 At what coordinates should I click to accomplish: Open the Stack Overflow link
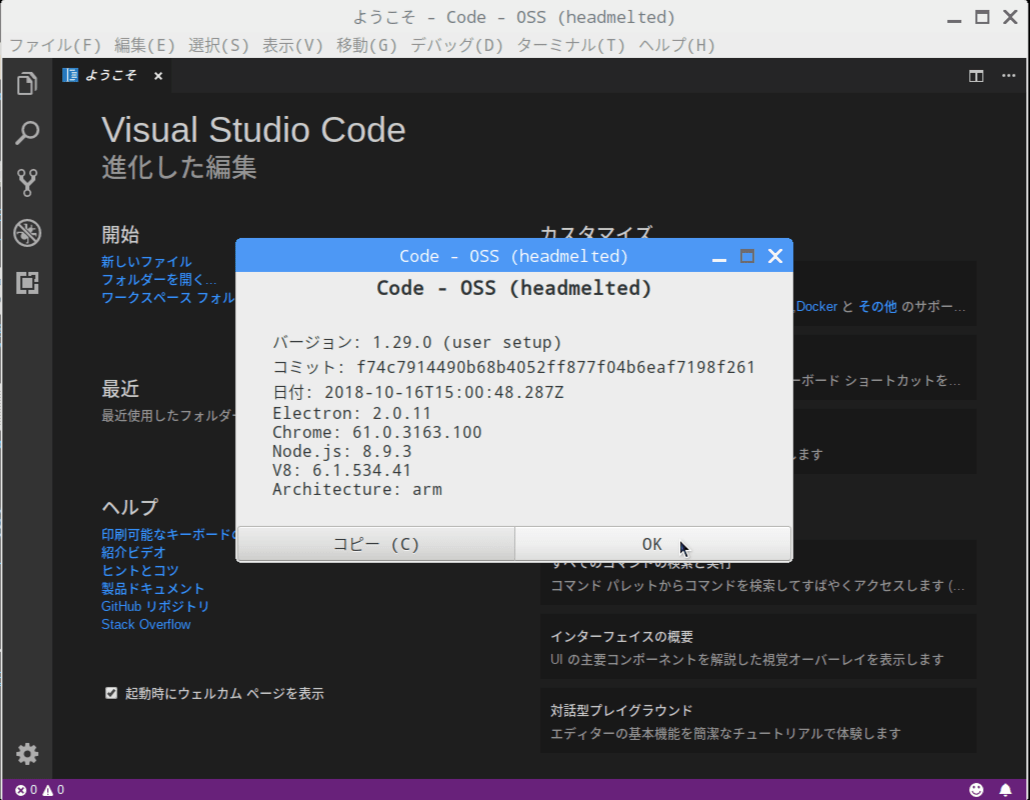(x=146, y=624)
